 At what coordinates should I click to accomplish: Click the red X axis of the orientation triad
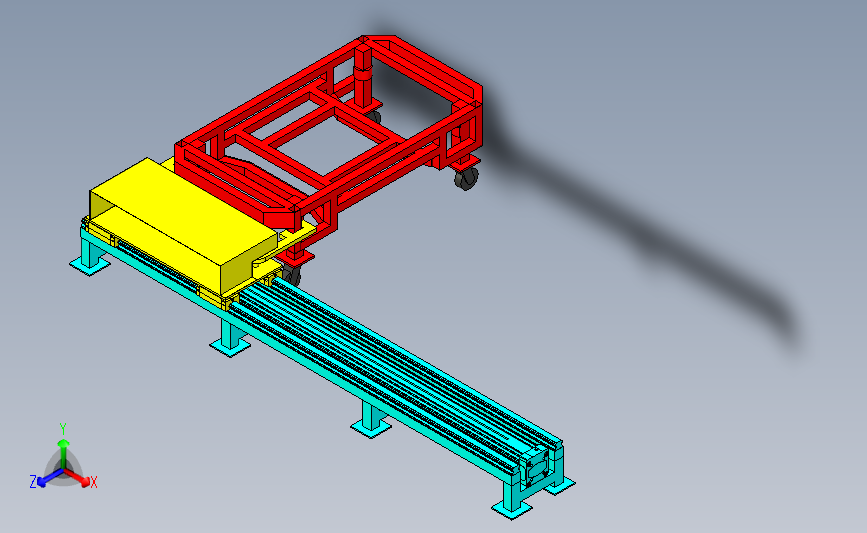point(77,478)
